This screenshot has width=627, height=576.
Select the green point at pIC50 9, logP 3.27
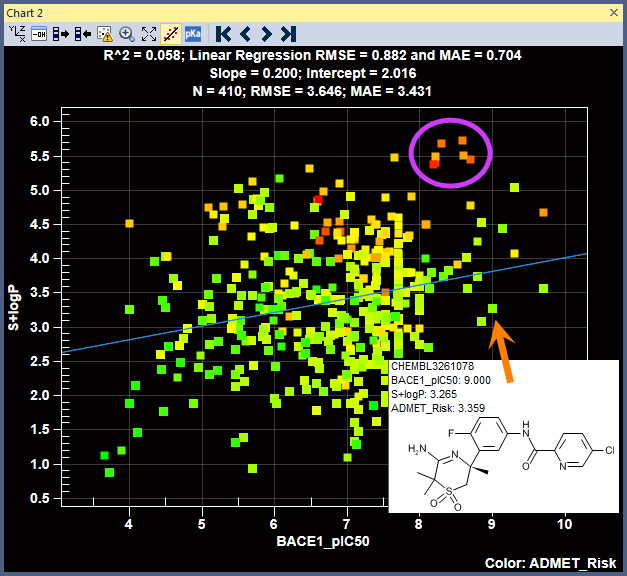[x=492, y=308]
